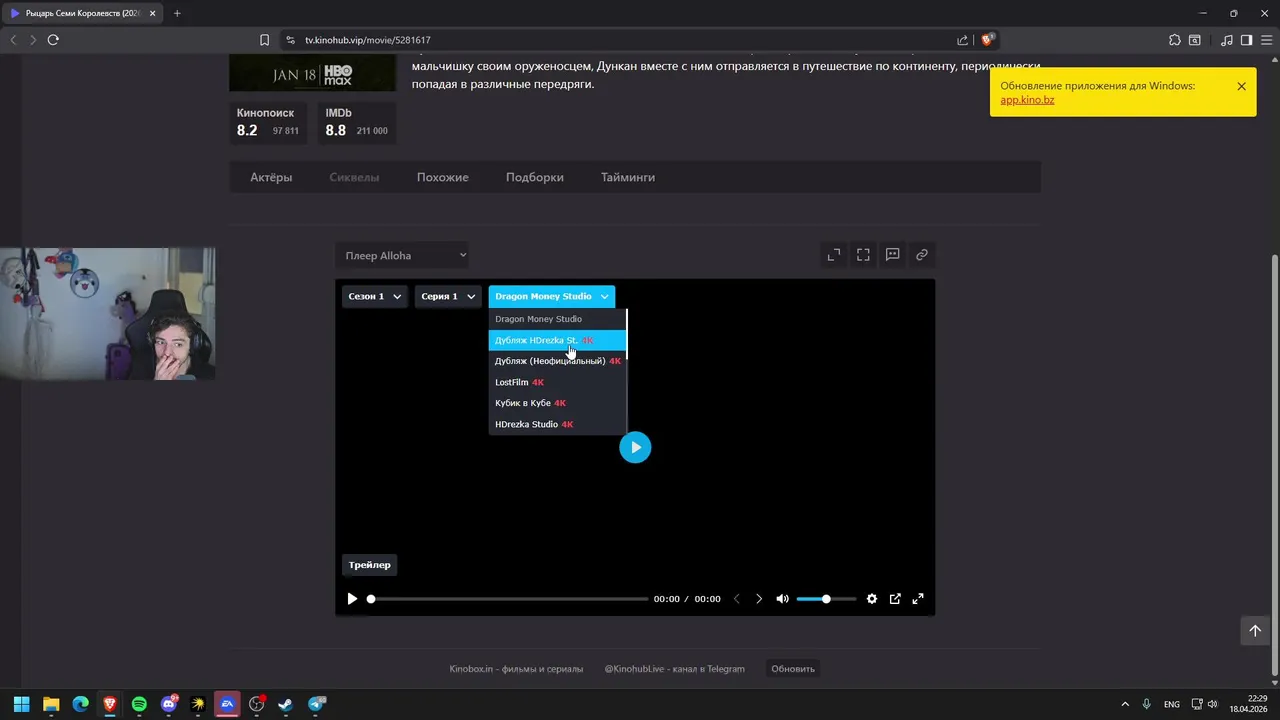
Task: Open the @Kinohub.live Telegram channel link
Action: pyautogui.click(x=674, y=669)
